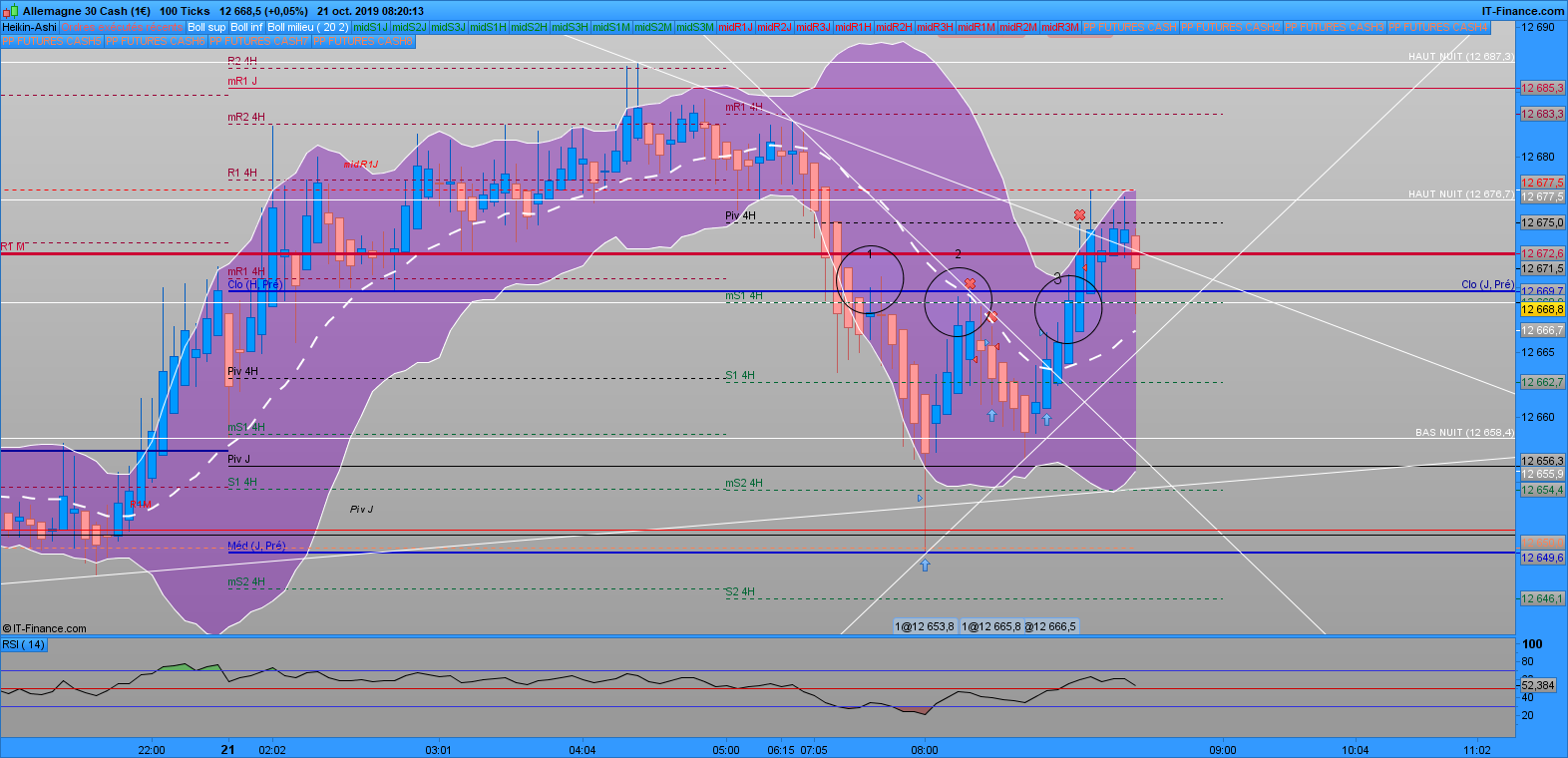Select the midR1J indicator label
Screen dimensions: 1568x758
[x=735, y=27]
